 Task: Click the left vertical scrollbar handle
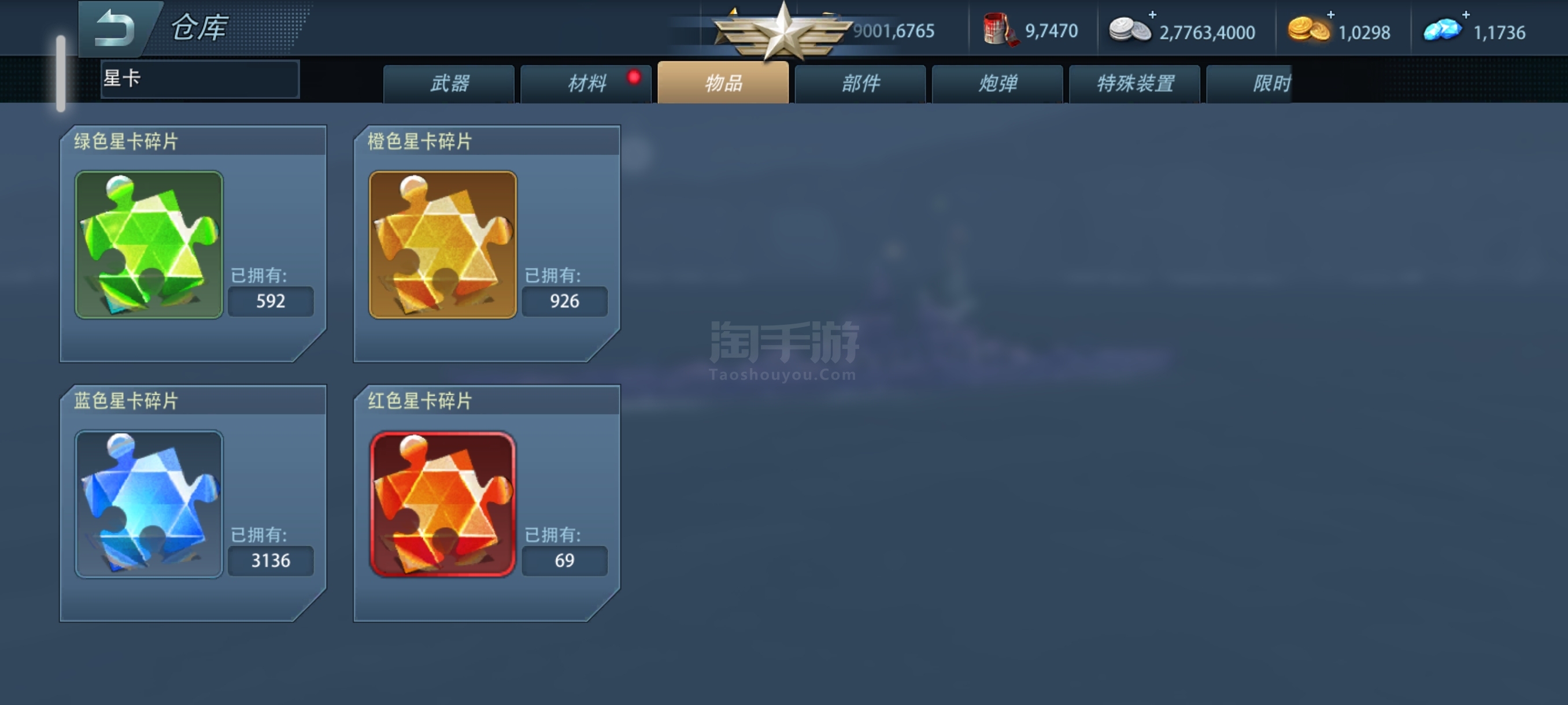coord(61,73)
